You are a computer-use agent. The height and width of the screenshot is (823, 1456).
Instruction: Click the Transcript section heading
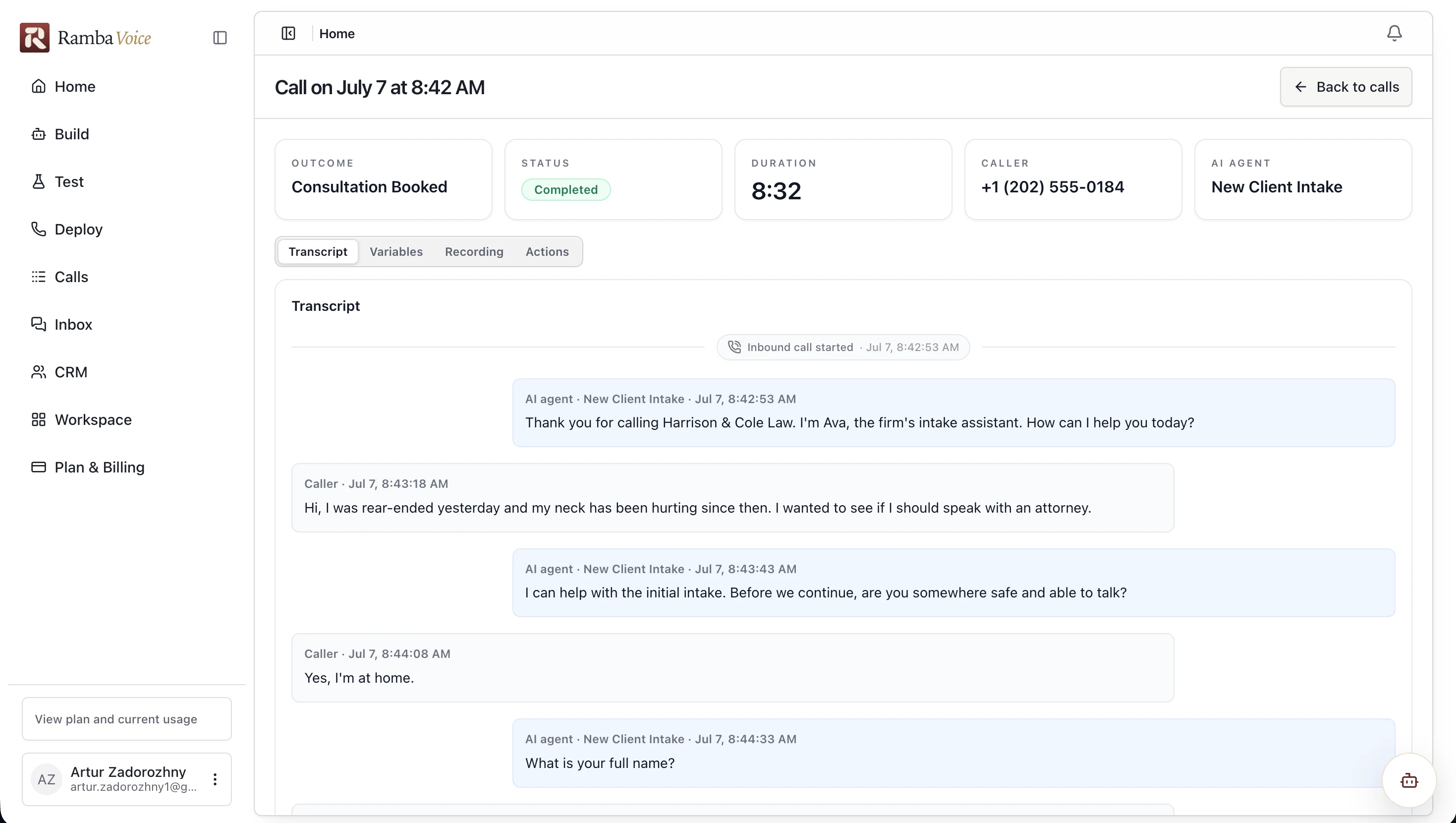326,306
